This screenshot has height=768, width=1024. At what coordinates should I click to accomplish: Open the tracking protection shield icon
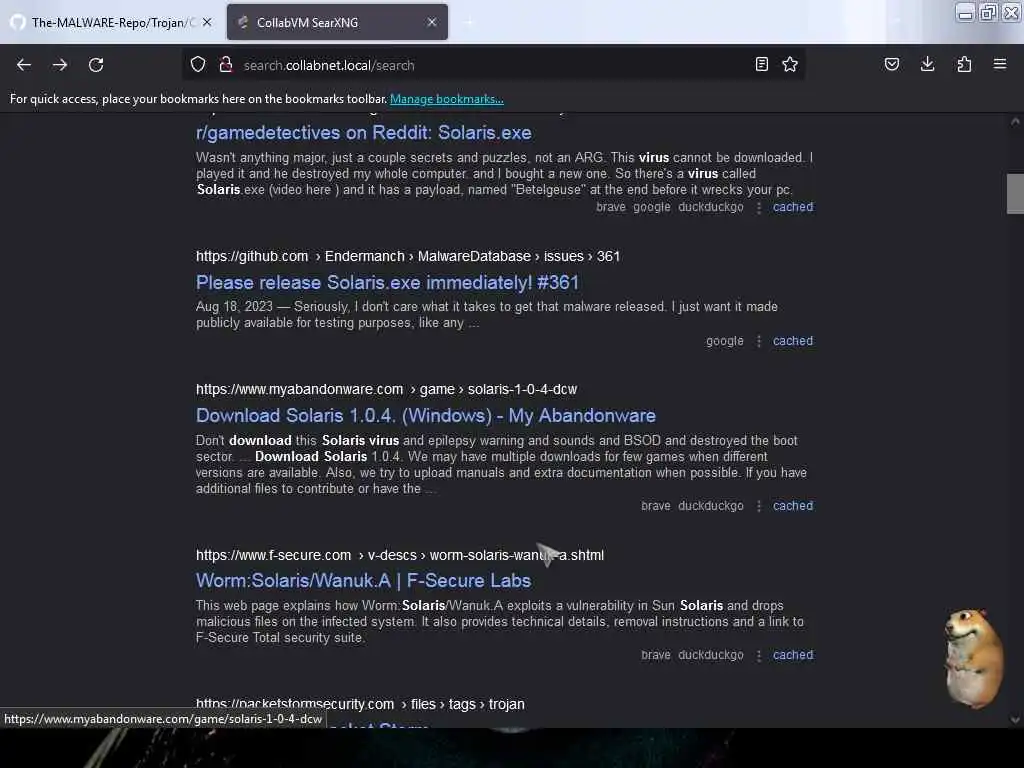point(198,65)
